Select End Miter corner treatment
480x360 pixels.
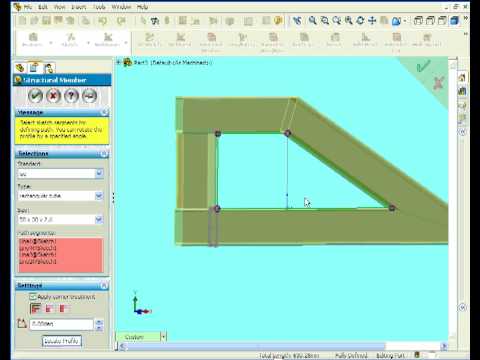tap(35, 309)
